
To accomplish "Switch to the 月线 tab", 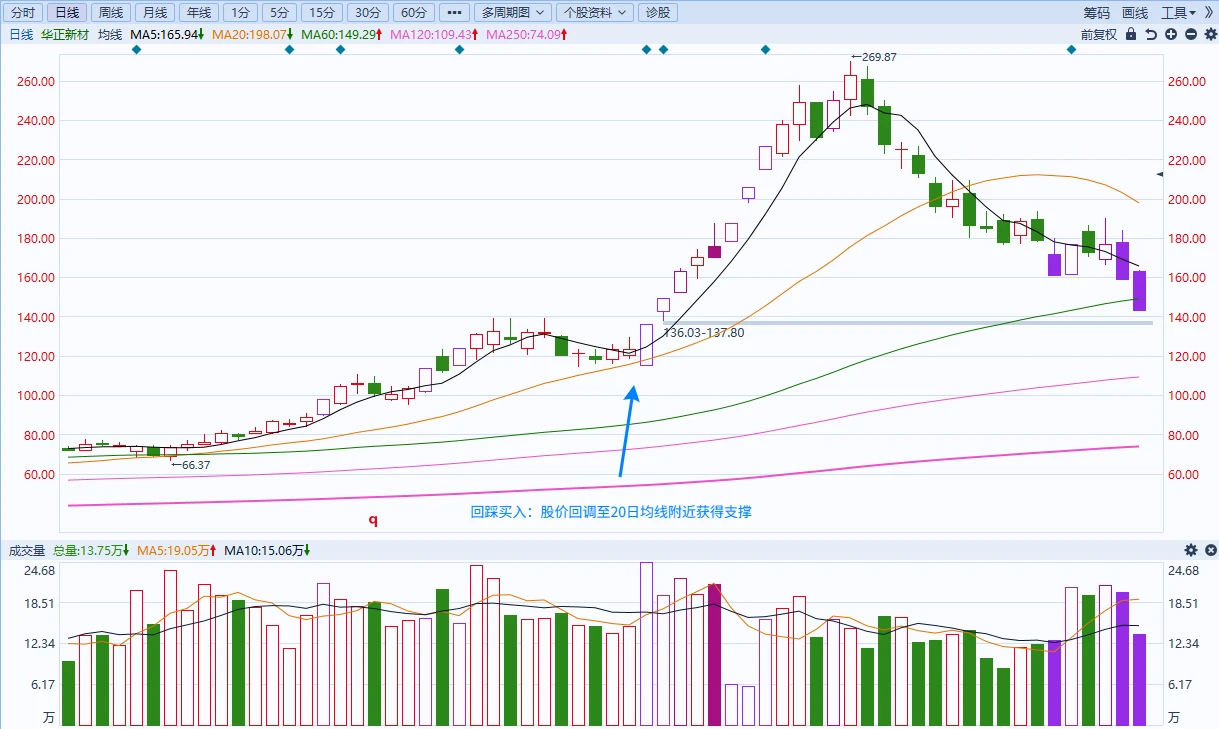I will (154, 13).
